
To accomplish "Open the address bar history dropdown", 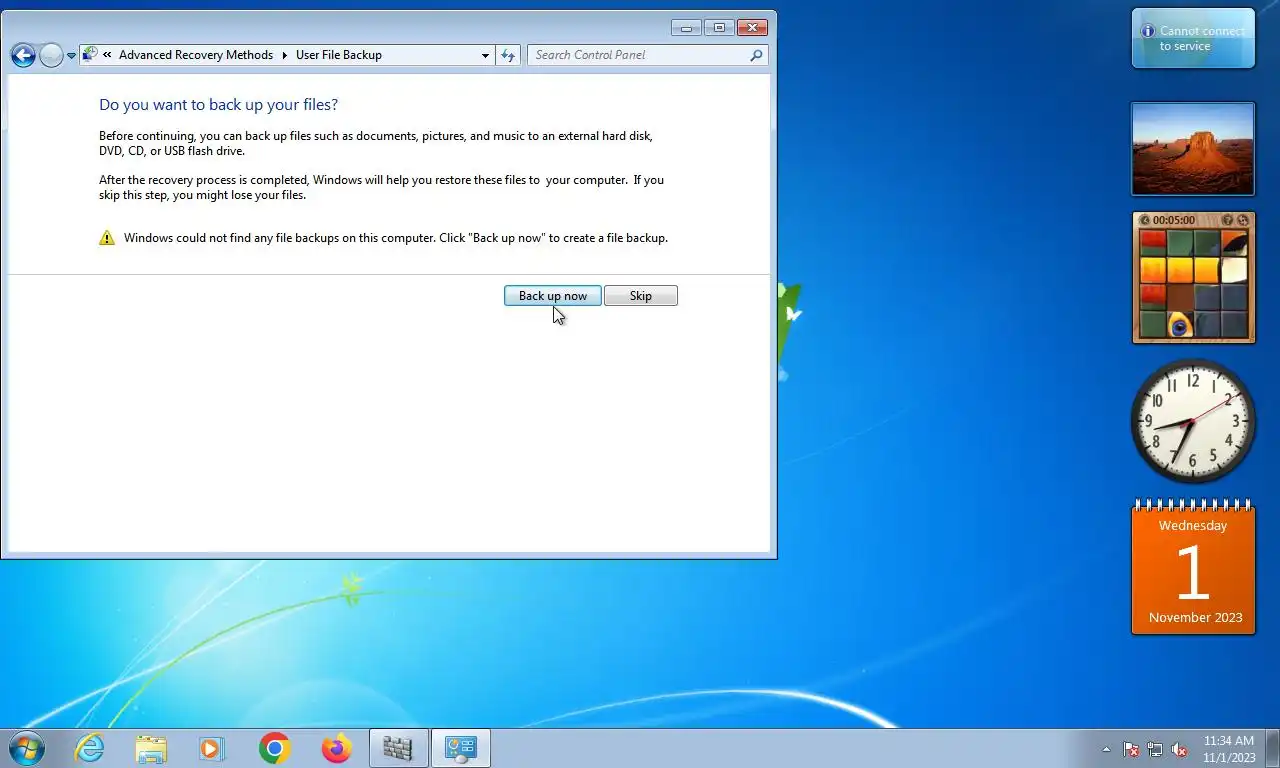I will [485, 55].
